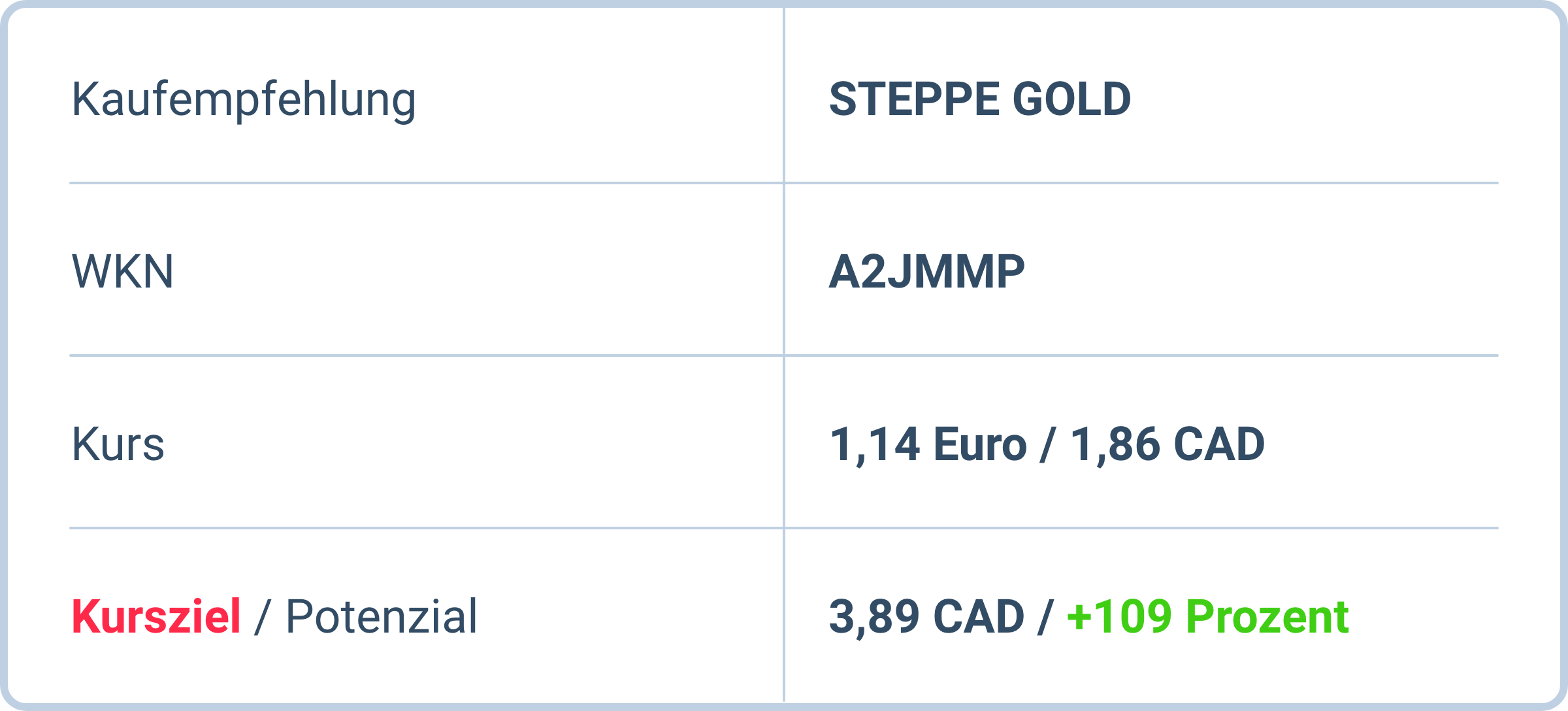Click the divider line below WKN row

pos(425,355)
